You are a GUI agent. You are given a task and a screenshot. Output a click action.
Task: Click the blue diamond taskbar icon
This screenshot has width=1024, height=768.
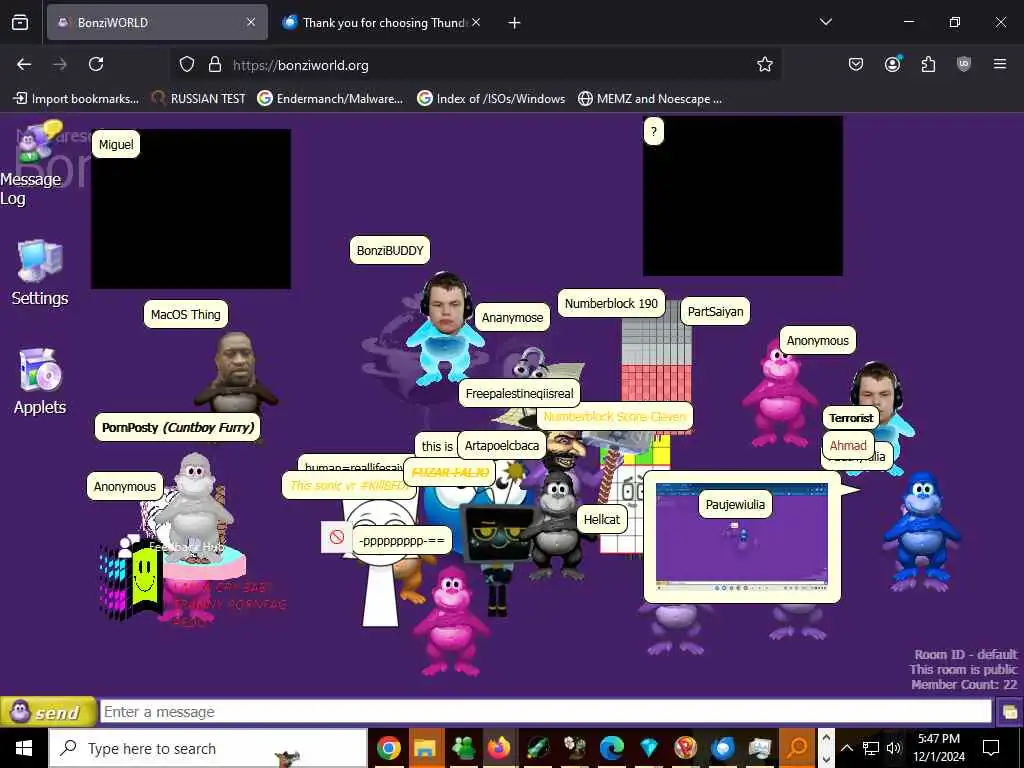[648, 748]
